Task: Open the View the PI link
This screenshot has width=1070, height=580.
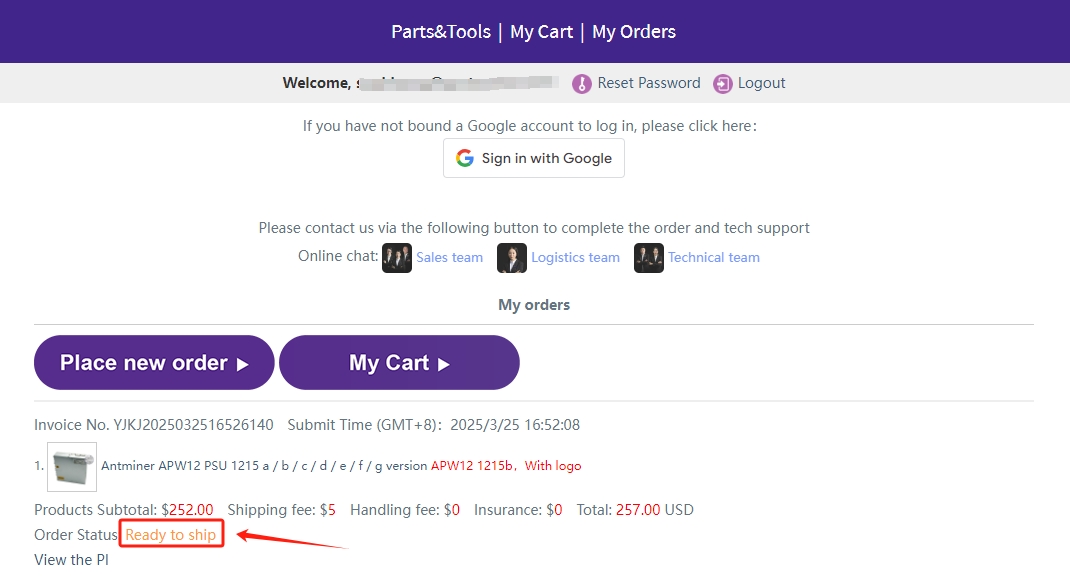Action: pos(71,560)
